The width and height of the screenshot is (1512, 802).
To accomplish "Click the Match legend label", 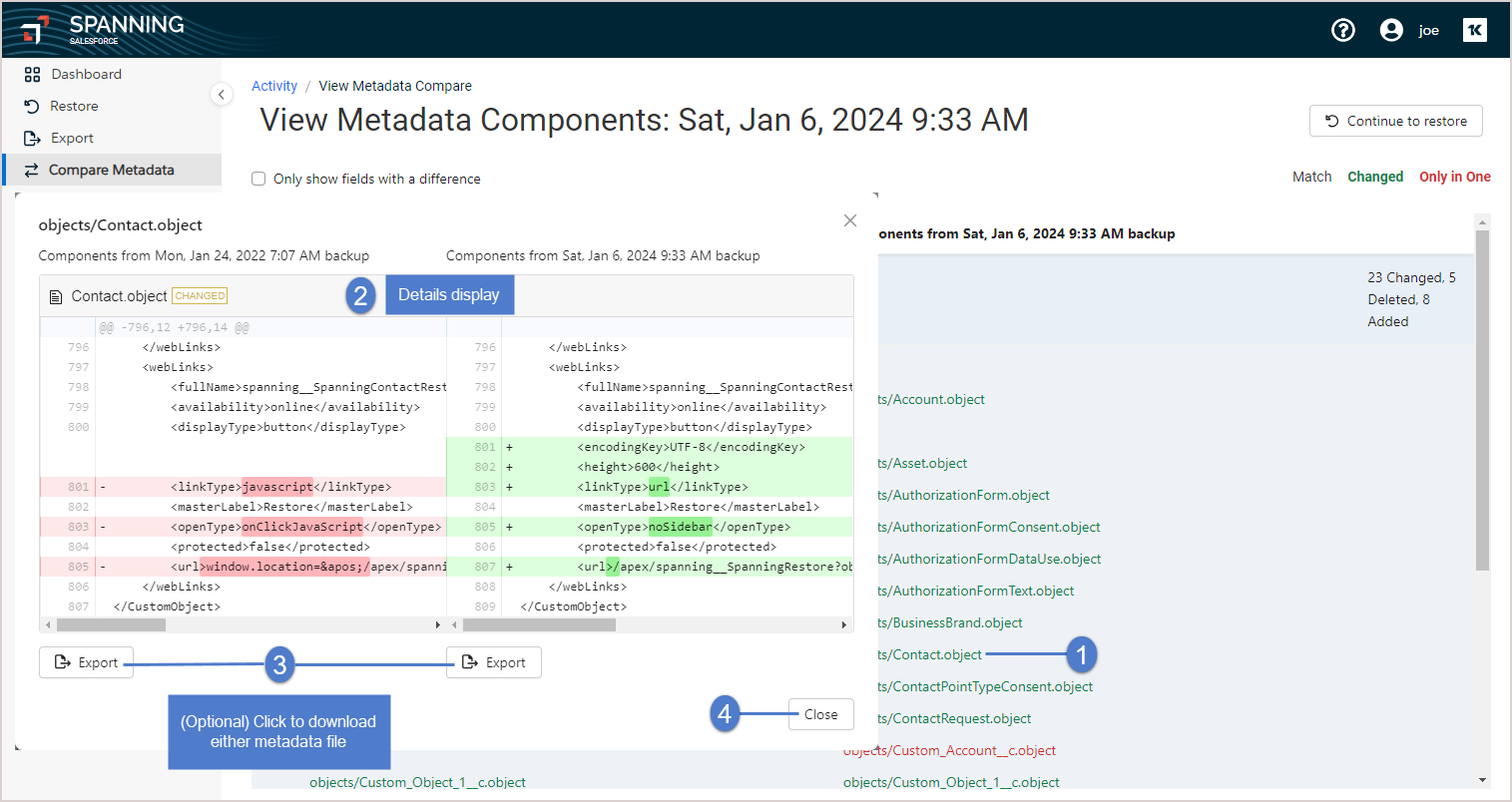I will click(1311, 177).
